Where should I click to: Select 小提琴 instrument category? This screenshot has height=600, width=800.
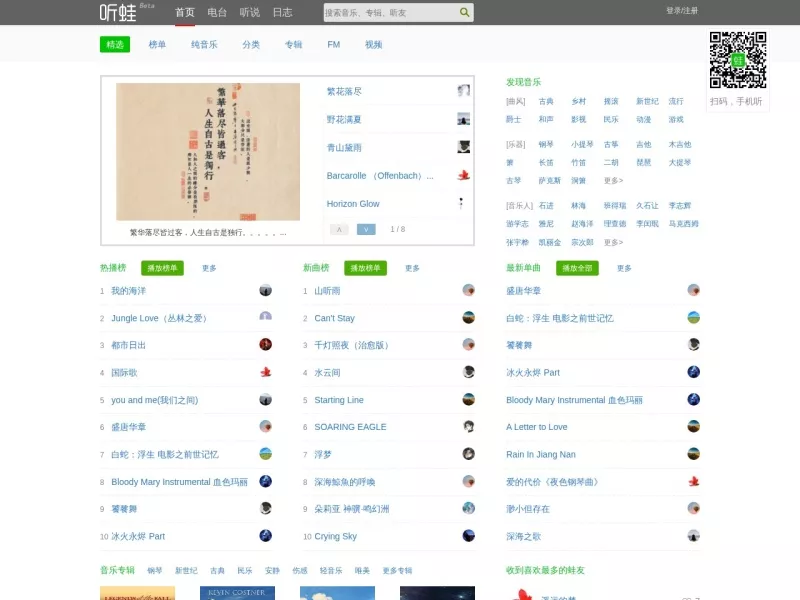click(582, 144)
